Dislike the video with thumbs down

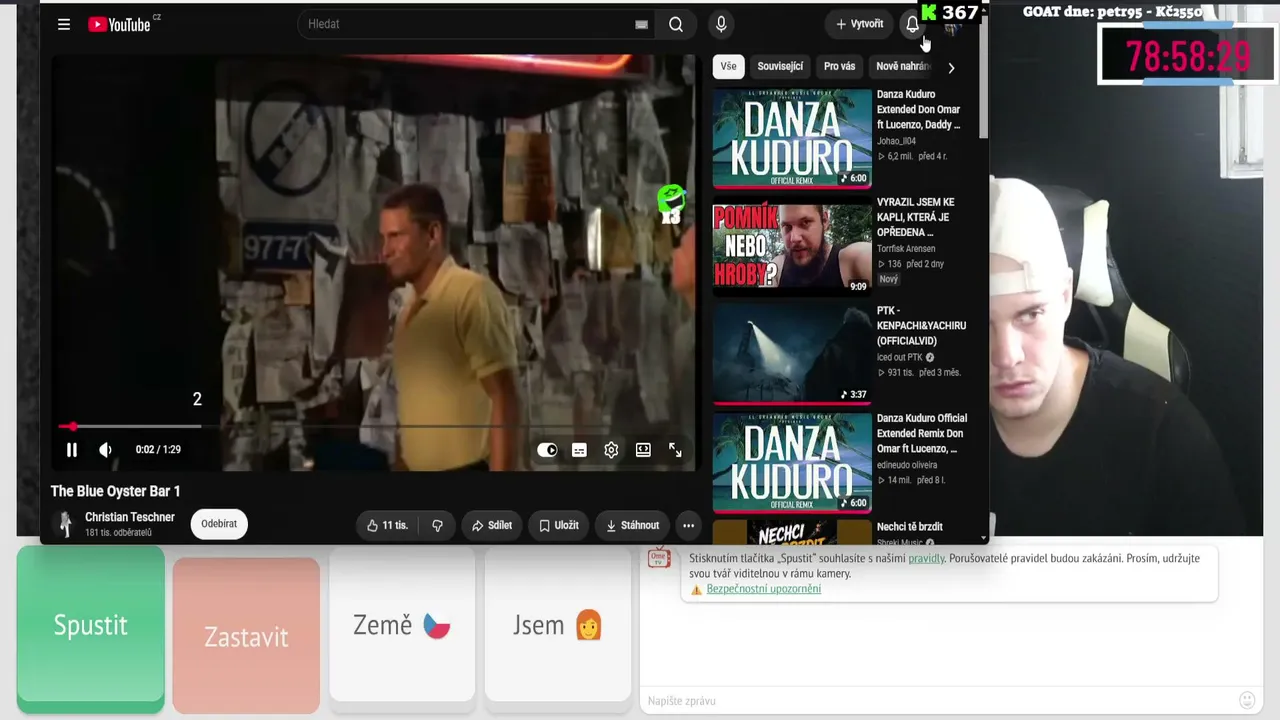(437, 525)
